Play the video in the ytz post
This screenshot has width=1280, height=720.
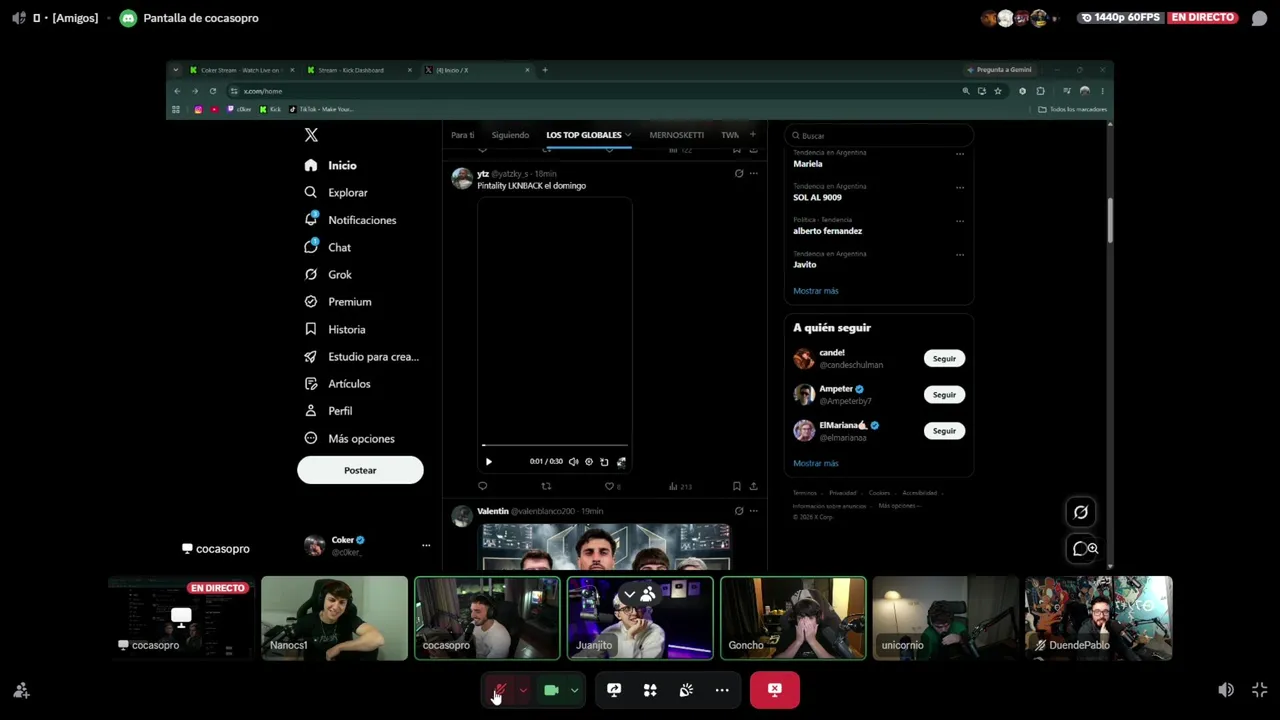[488, 462]
